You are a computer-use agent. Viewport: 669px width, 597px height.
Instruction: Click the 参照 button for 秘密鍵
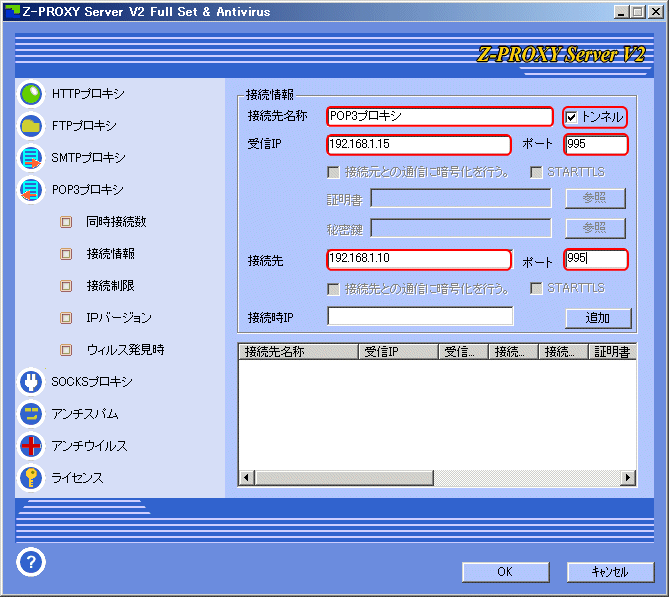tap(595, 228)
